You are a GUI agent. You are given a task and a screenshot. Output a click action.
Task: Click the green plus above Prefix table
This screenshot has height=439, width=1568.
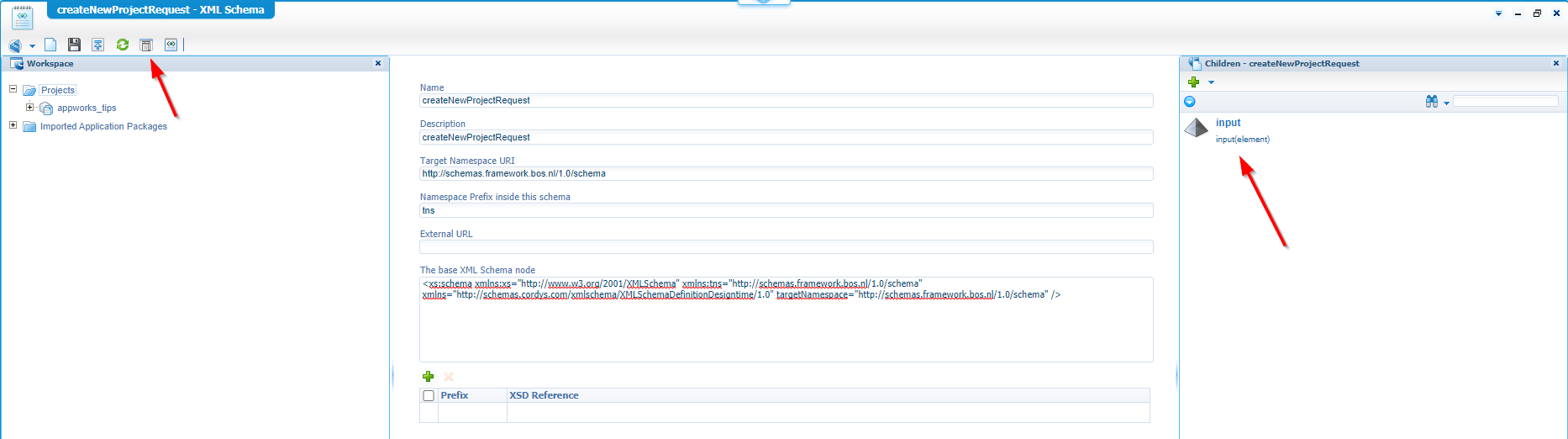point(428,377)
